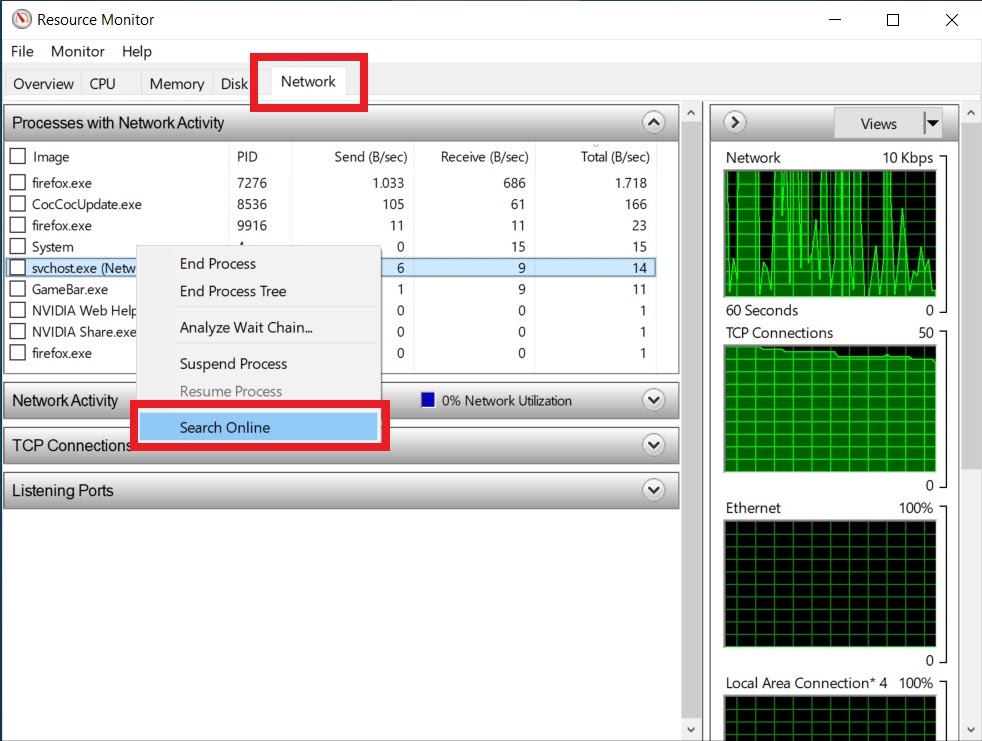The image size is (982, 741).
Task: Check the svchost.exe checkbox
Action: point(18,267)
